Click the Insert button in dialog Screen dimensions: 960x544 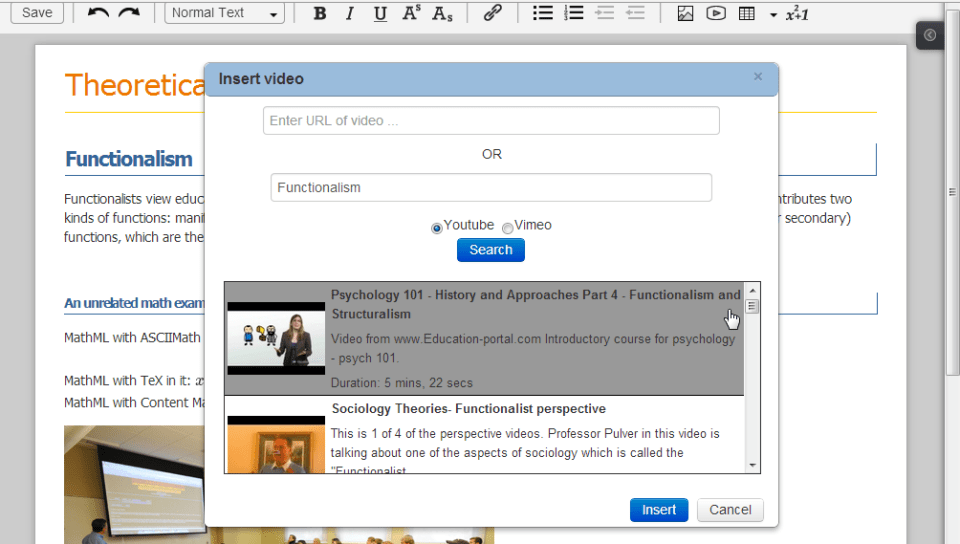[x=659, y=510]
